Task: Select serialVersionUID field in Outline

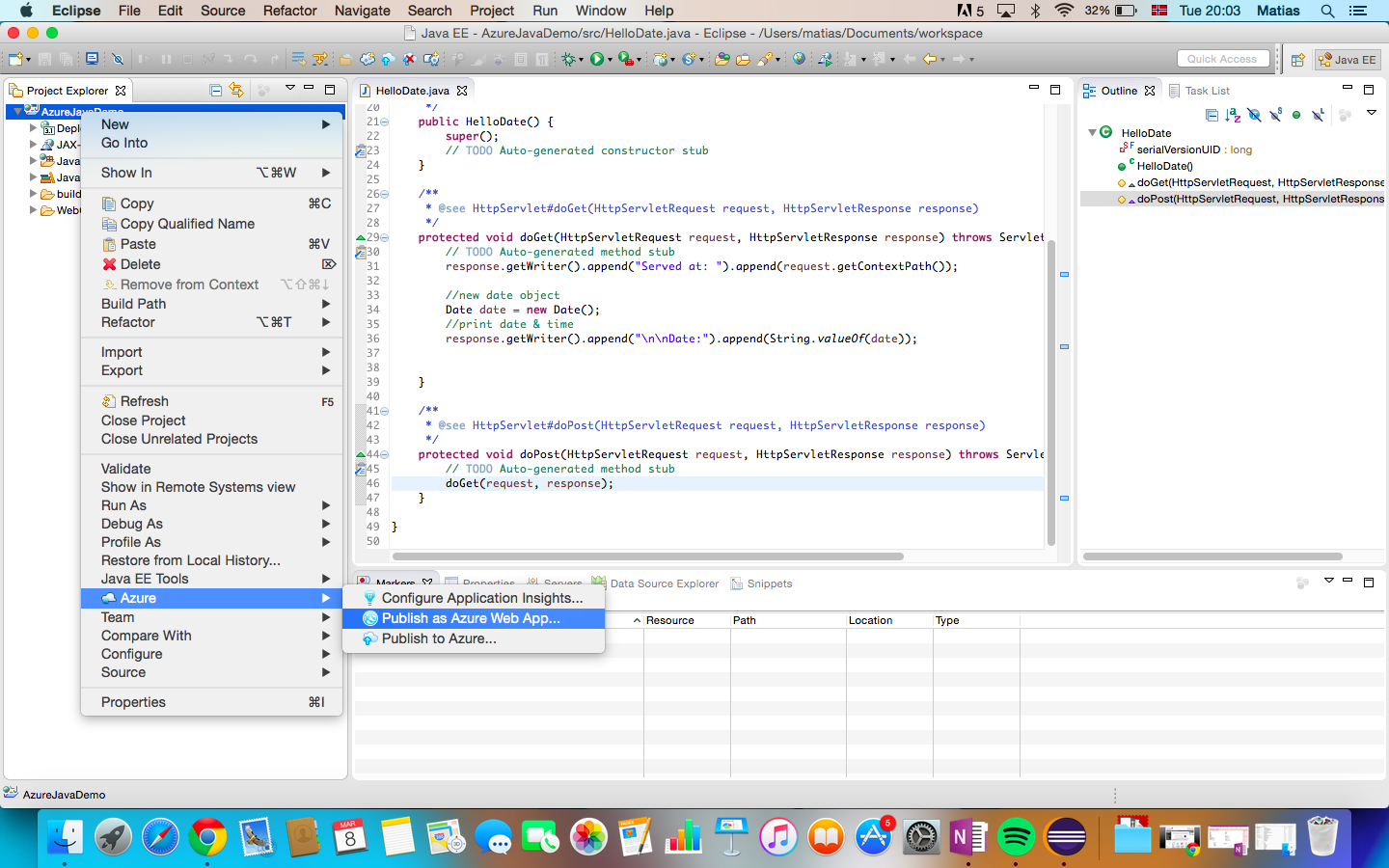Action: [1185, 149]
